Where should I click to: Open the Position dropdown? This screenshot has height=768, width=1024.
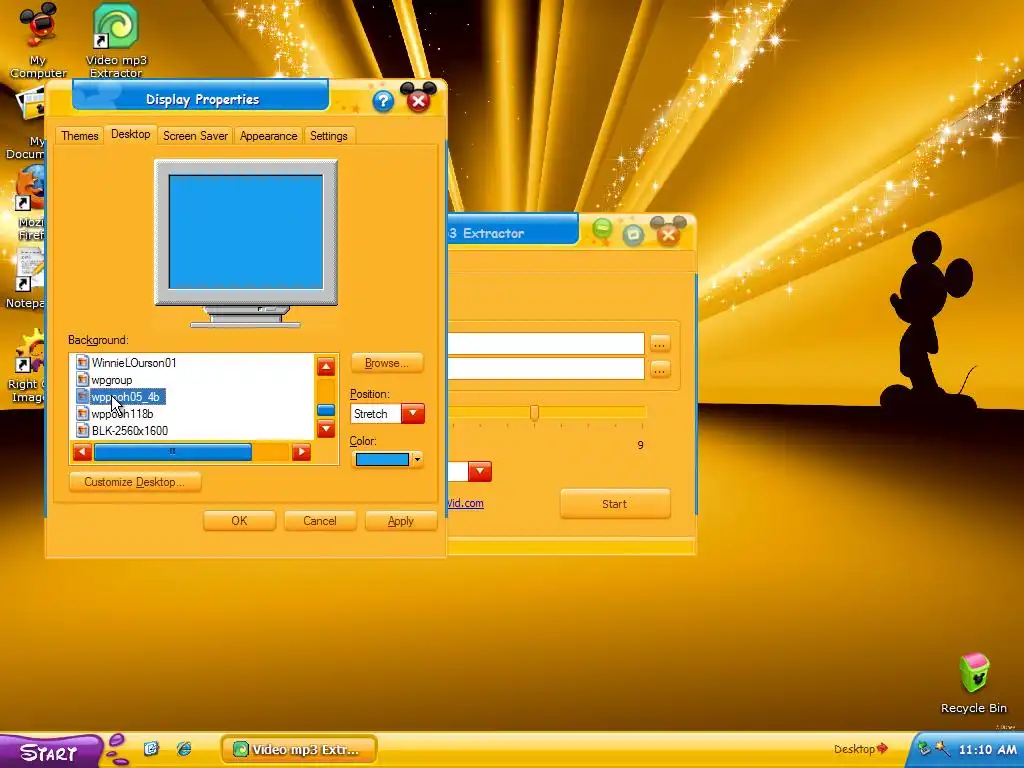[x=413, y=413]
